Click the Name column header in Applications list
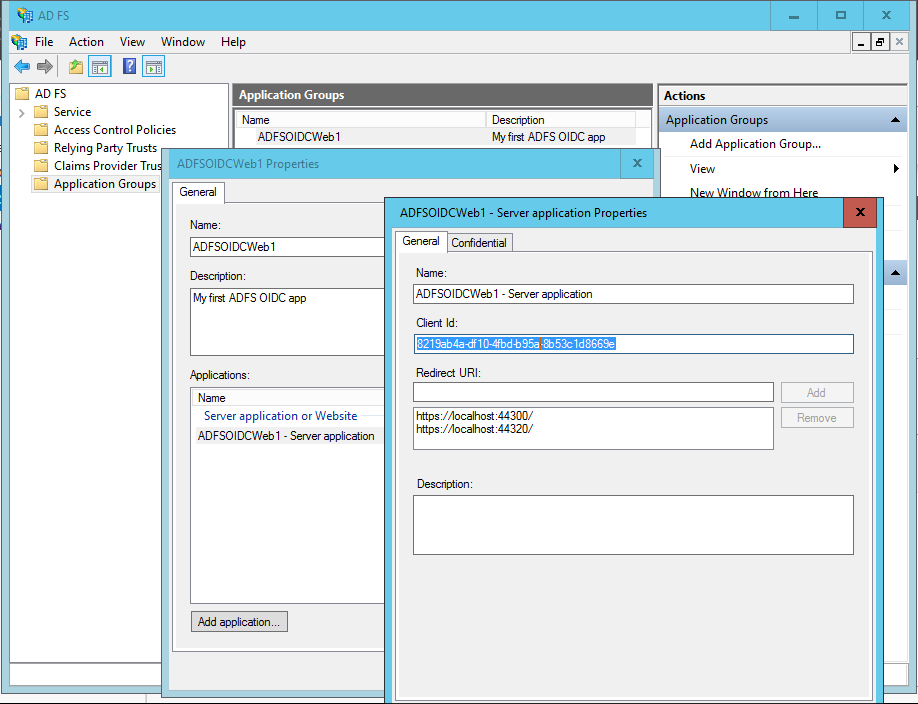 tap(289, 398)
